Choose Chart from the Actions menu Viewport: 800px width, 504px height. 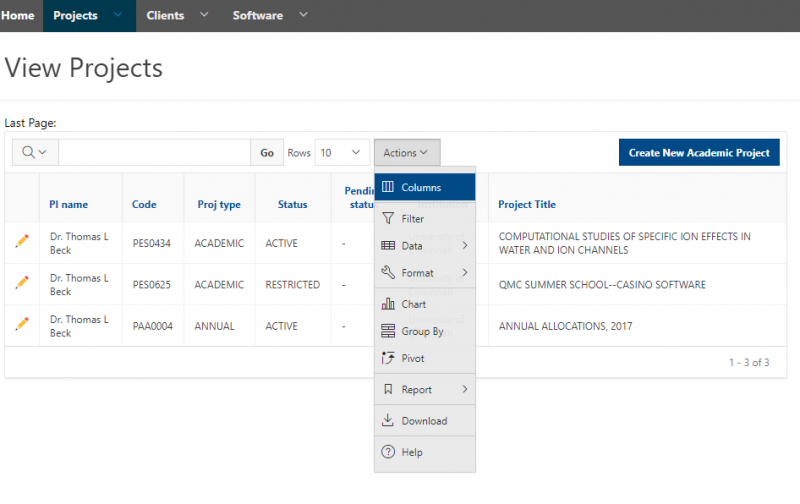pos(424,305)
